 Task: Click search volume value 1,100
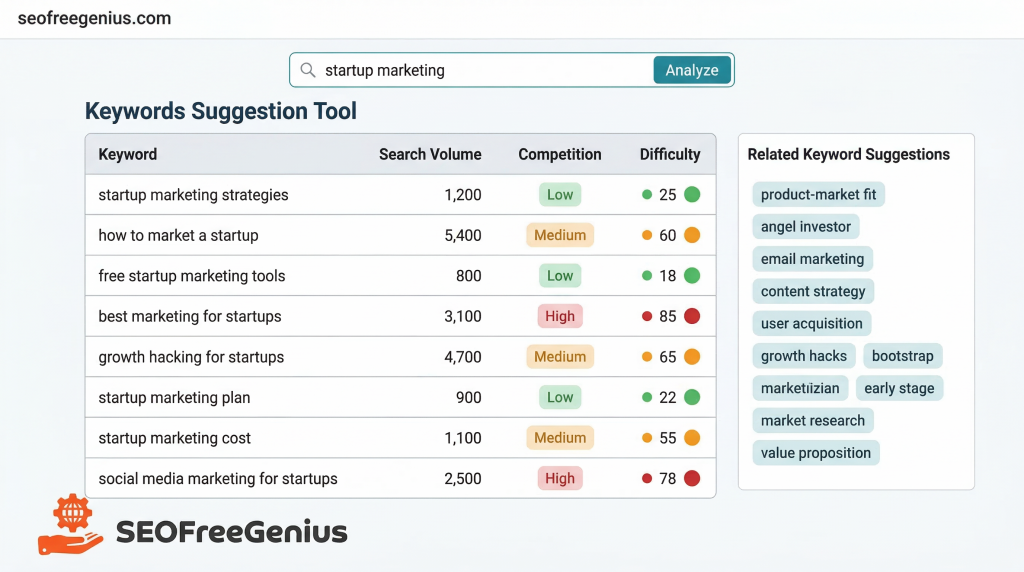[463, 437]
